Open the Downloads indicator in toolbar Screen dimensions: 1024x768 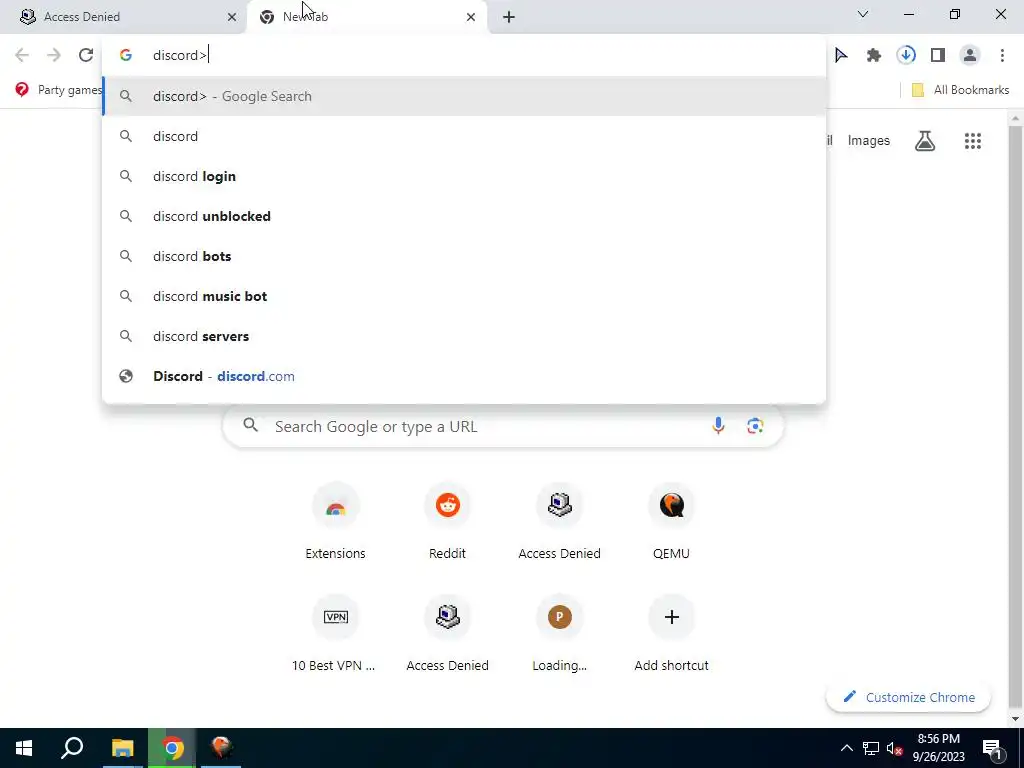click(x=906, y=56)
